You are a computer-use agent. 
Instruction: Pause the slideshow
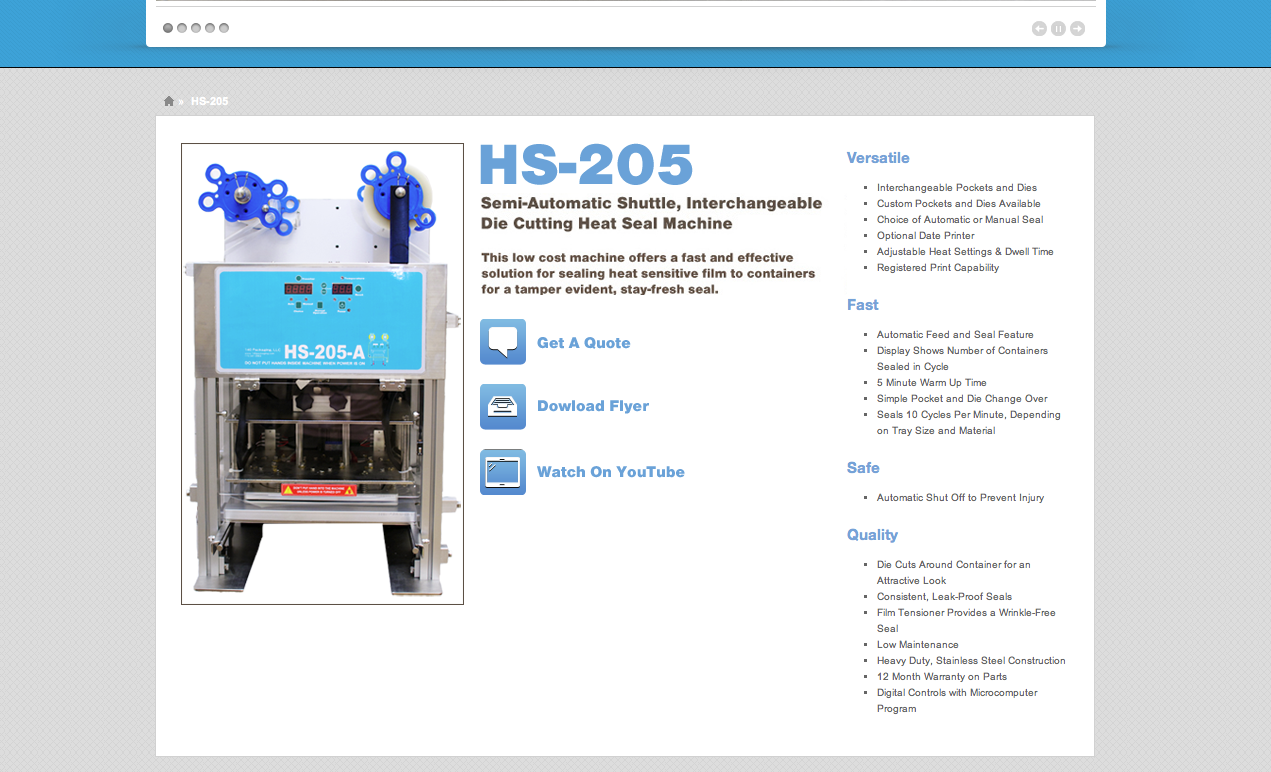1058,28
